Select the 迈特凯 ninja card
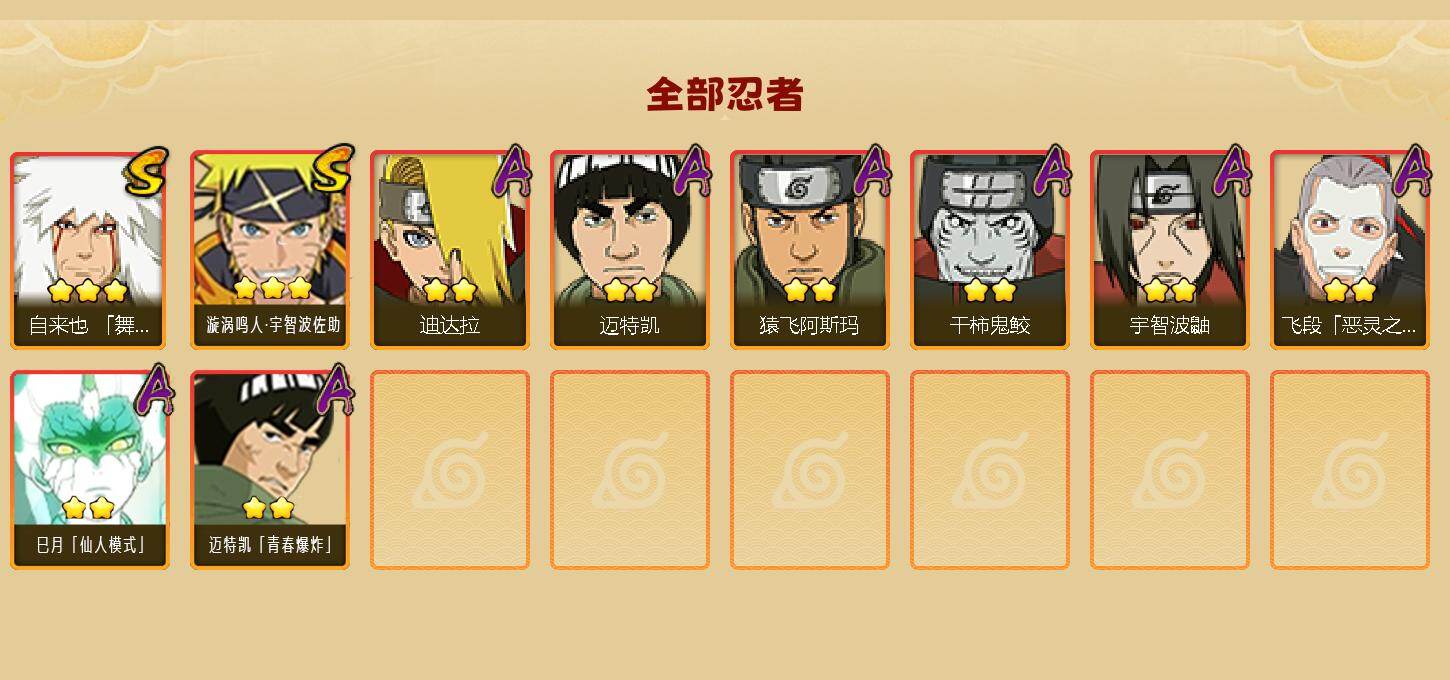Viewport: 1450px width, 680px height. 630,250
